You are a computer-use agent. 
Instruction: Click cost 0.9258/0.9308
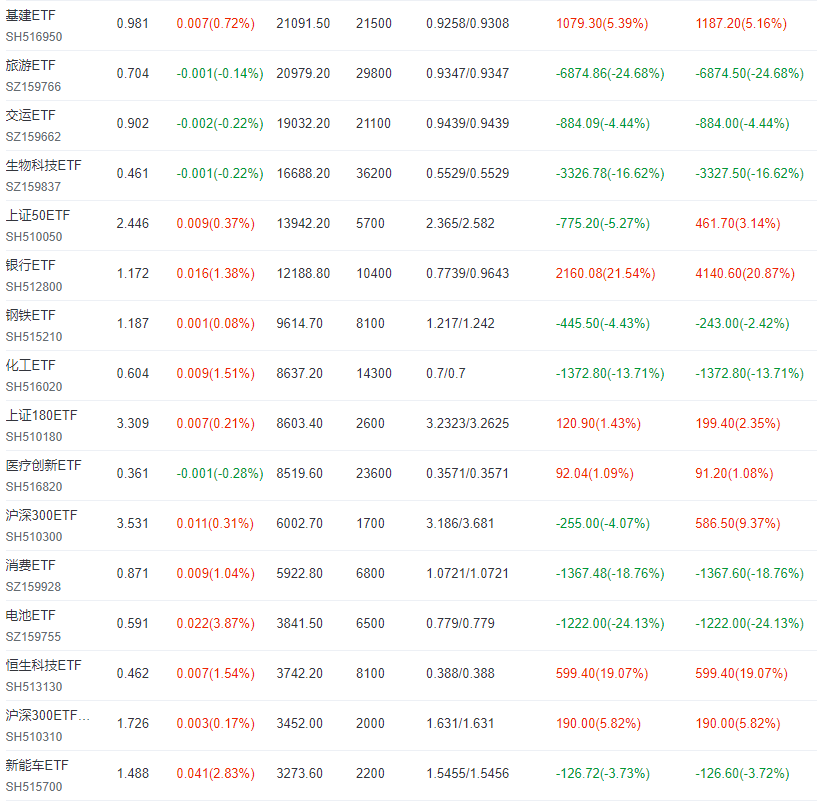pyautogui.click(x=467, y=24)
